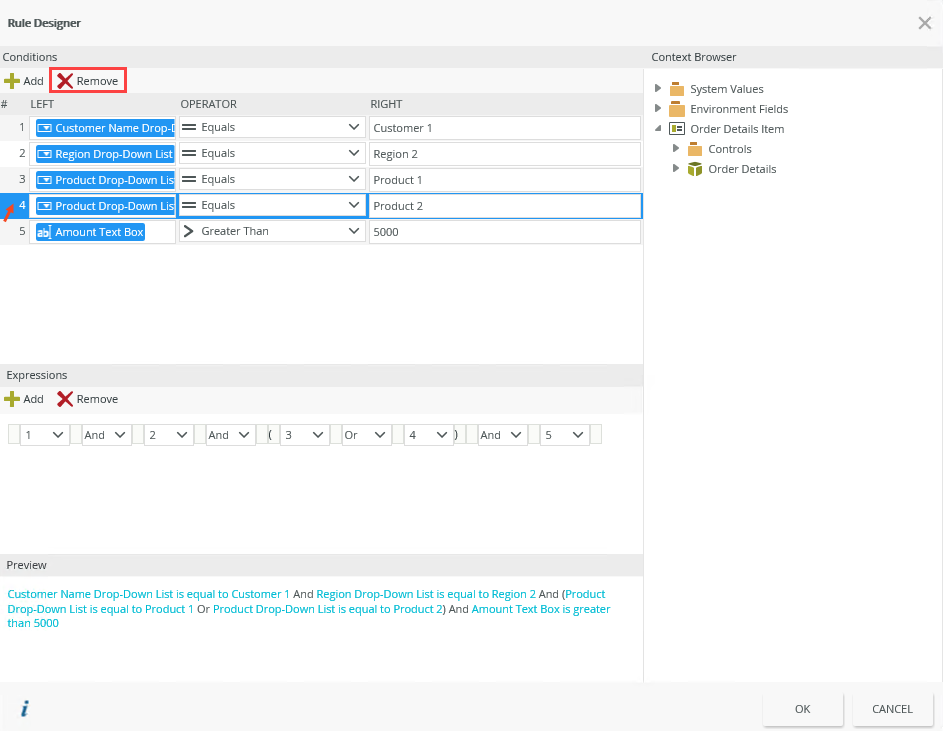This screenshot has height=731, width=943.
Task: Select the Controls folder icon
Action: click(695, 149)
